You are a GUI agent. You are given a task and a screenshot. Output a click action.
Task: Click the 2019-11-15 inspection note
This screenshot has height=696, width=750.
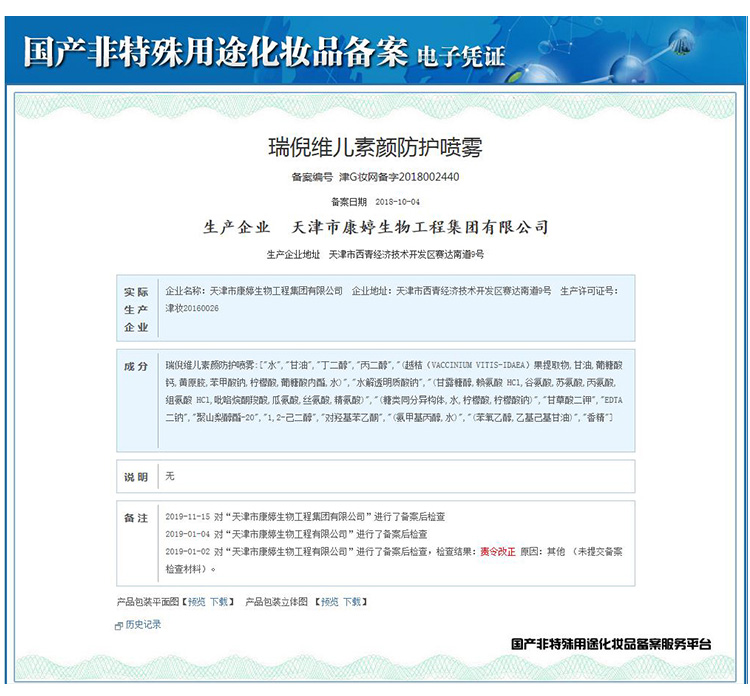pos(305,517)
